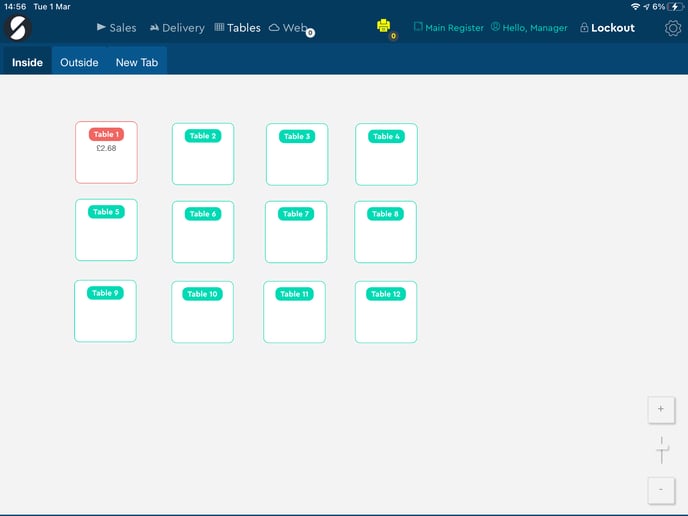
Task: Open Table 1 with £2.68 order
Action: pos(106,152)
